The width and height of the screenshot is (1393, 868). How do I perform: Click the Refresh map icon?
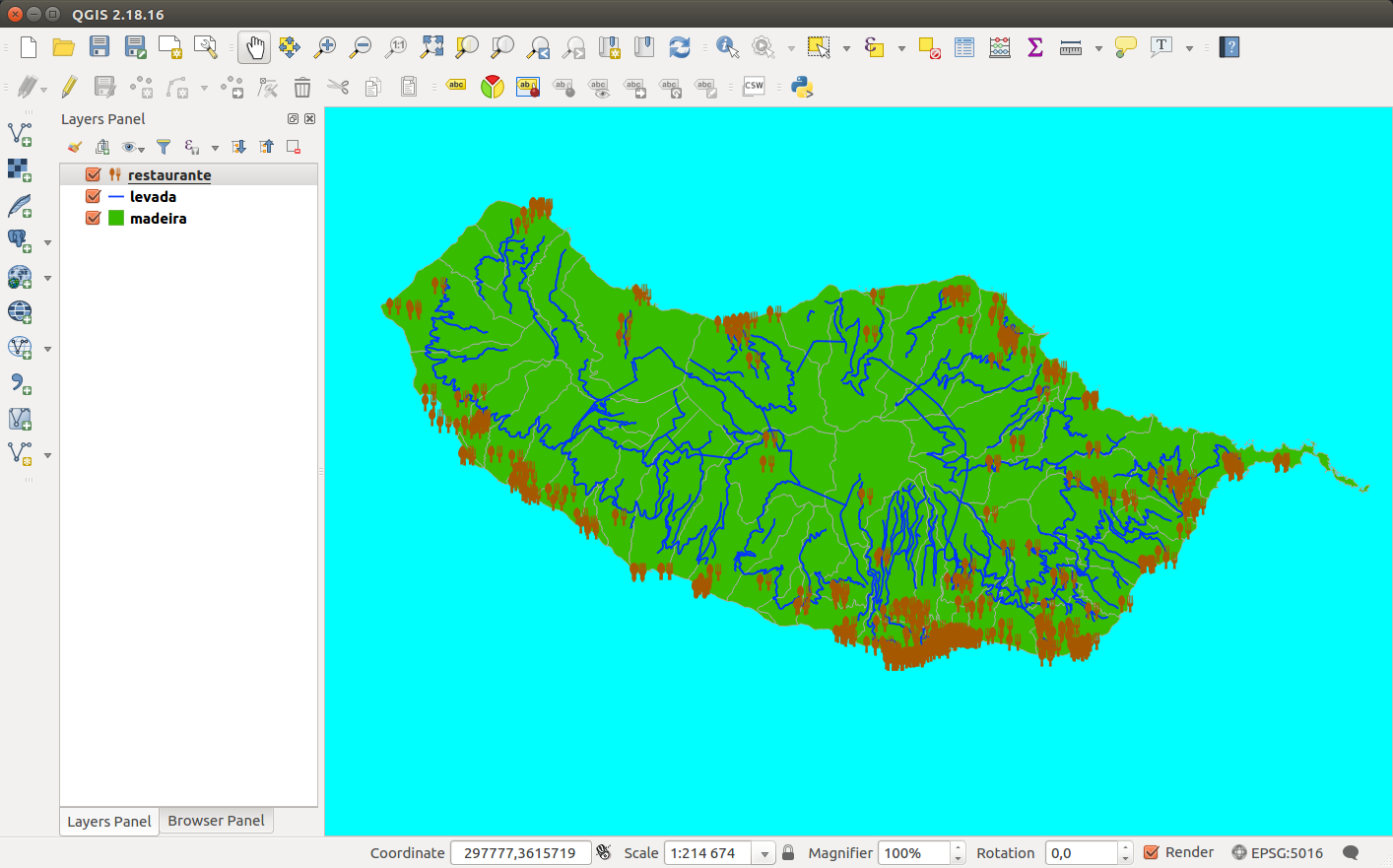pyautogui.click(x=680, y=47)
